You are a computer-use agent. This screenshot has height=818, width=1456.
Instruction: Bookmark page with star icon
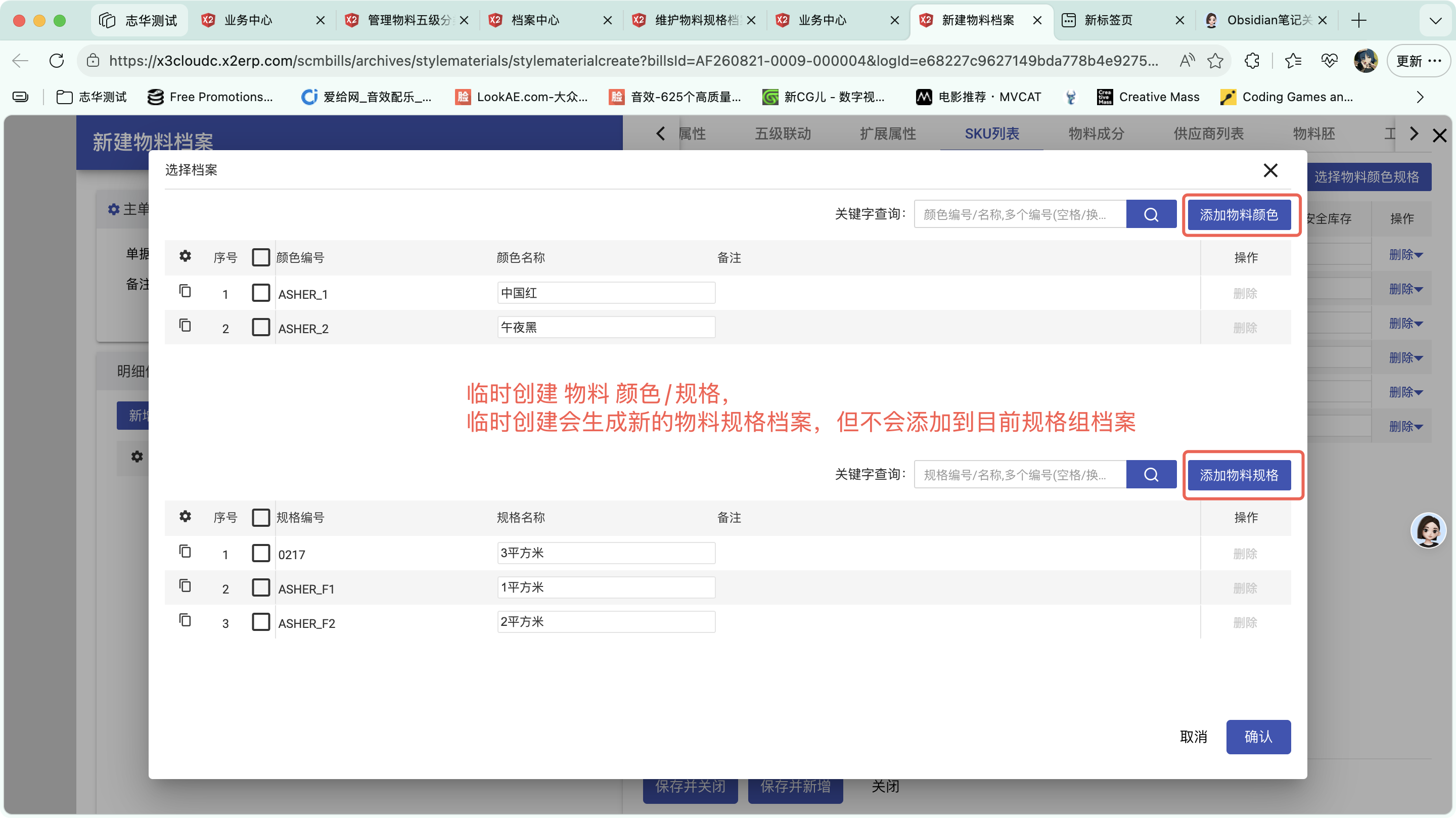tap(1215, 61)
